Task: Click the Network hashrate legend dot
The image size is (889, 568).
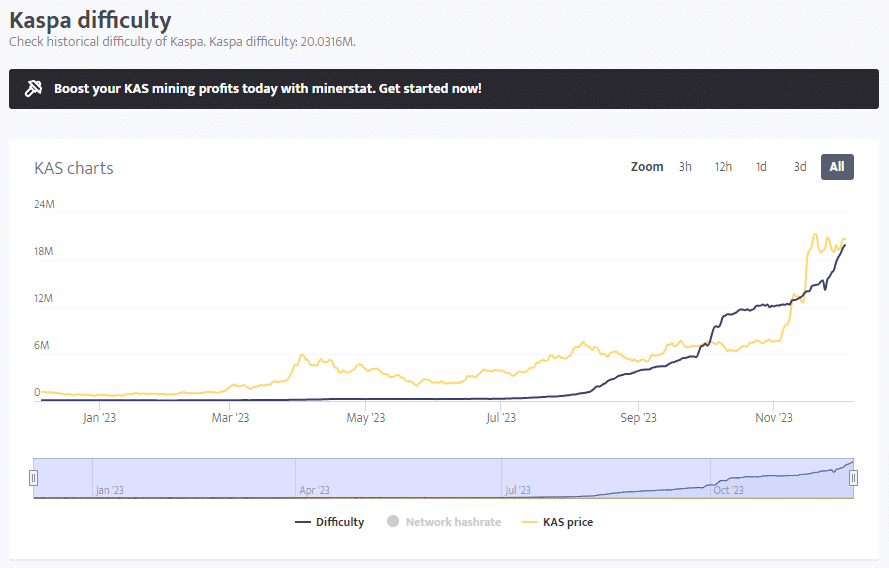Action: pyautogui.click(x=392, y=522)
